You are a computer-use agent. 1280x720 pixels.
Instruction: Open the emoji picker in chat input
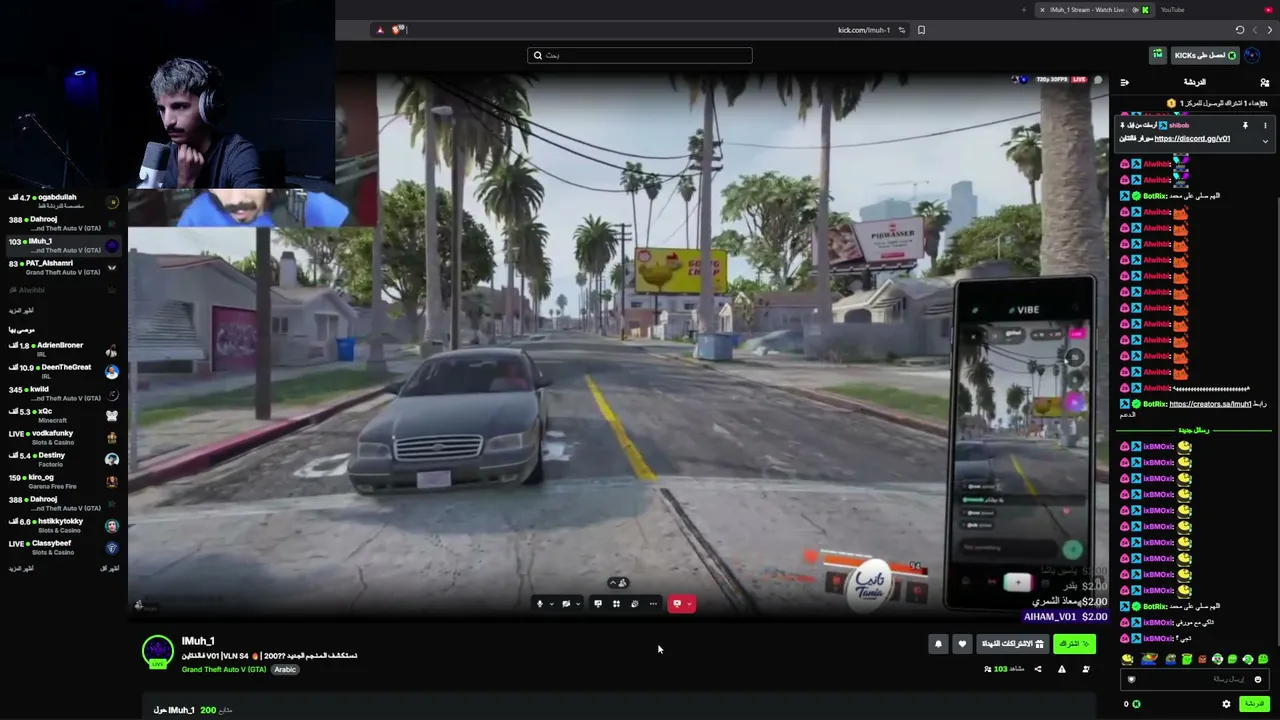click(x=1258, y=680)
